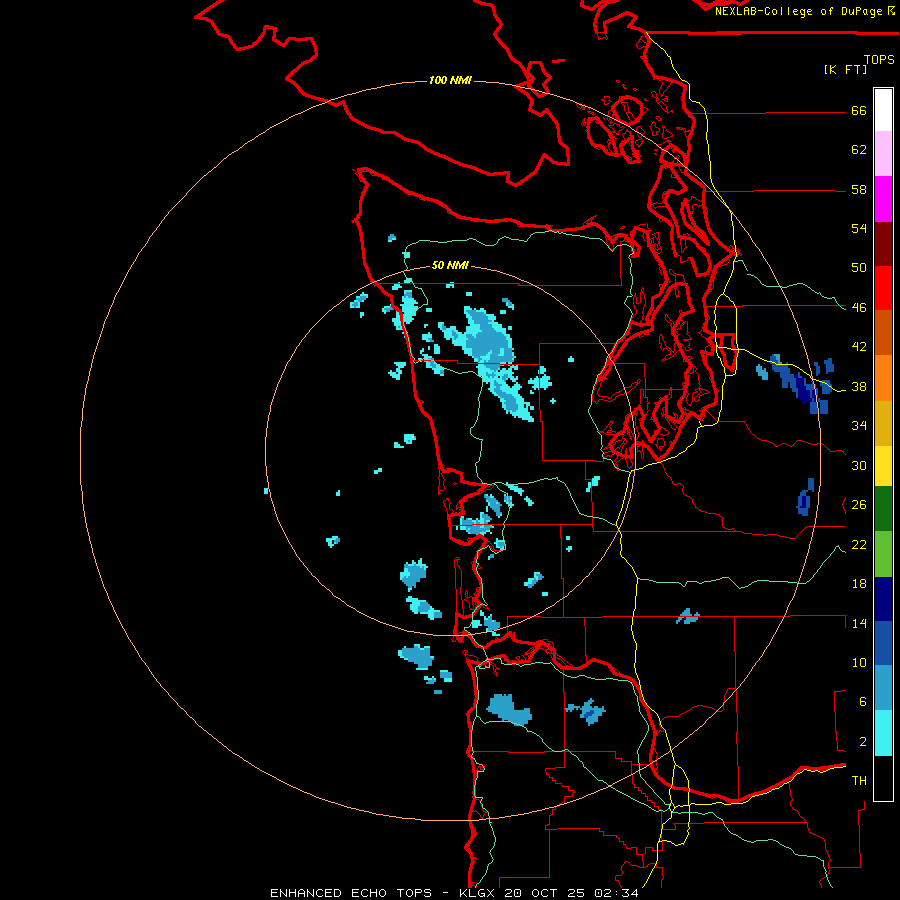Click the light green legend swatch

click(x=883, y=554)
